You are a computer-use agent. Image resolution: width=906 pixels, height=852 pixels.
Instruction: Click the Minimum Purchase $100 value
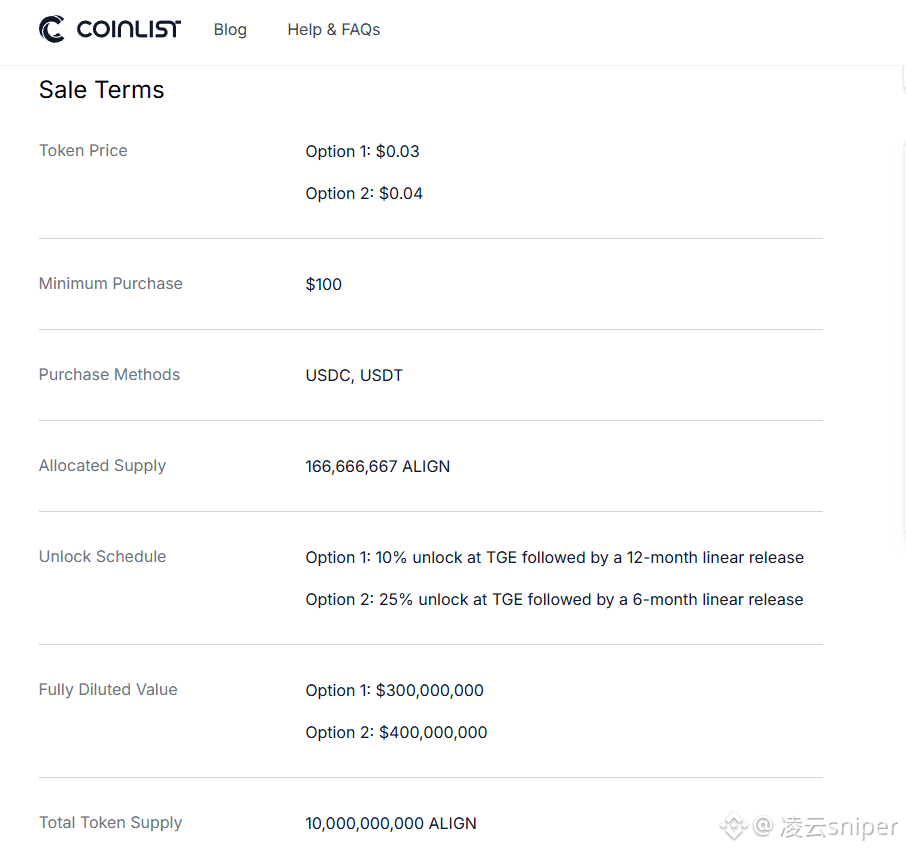point(324,284)
